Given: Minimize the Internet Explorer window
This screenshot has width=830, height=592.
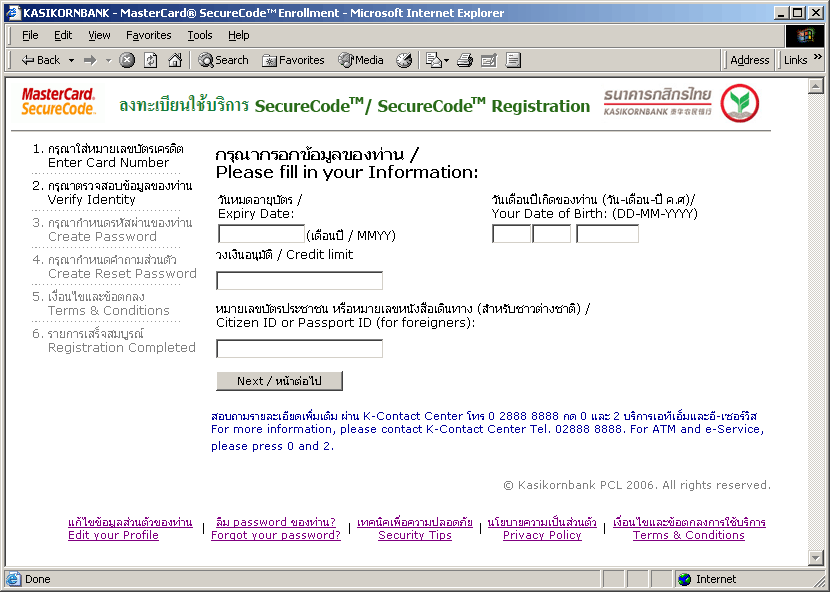Looking at the screenshot, I should point(781,13).
